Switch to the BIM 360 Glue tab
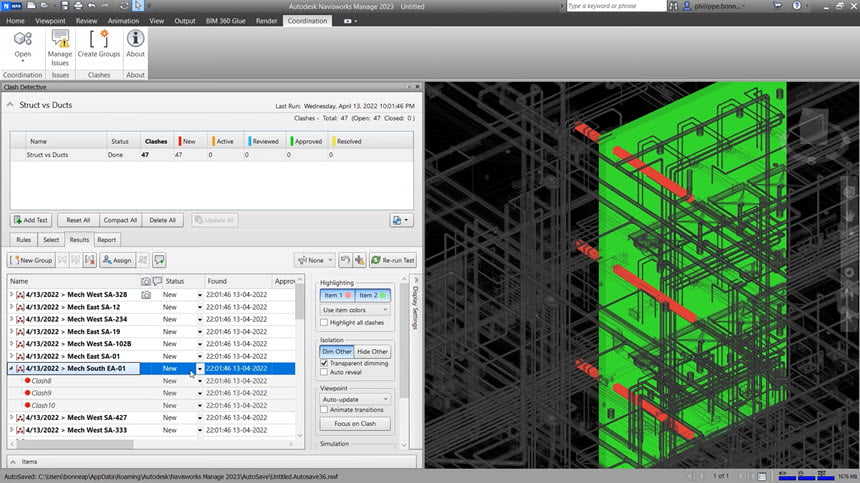Image resolution: width=860 pixels, height=483 pixels. click(x=225, y=21)
